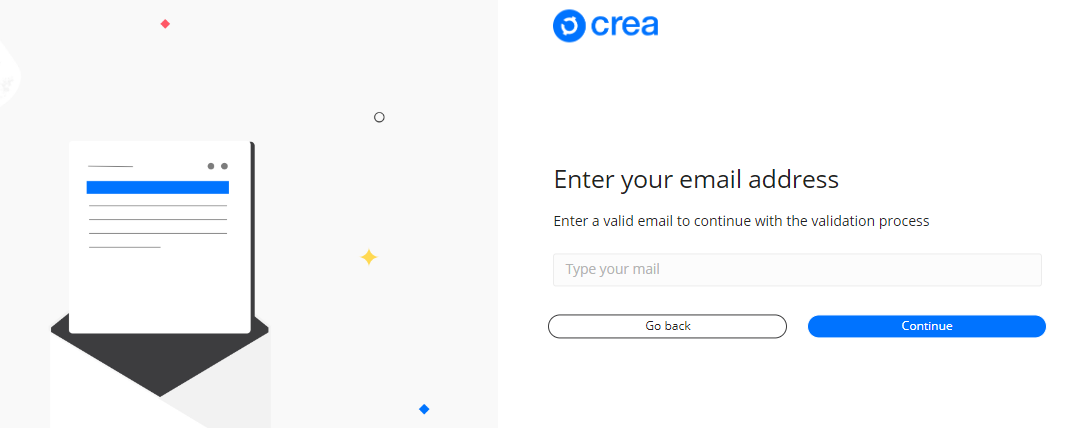Click the two gray dots on the letter
This screenshot has height=428, width=1085.
(x=217, y=166)
